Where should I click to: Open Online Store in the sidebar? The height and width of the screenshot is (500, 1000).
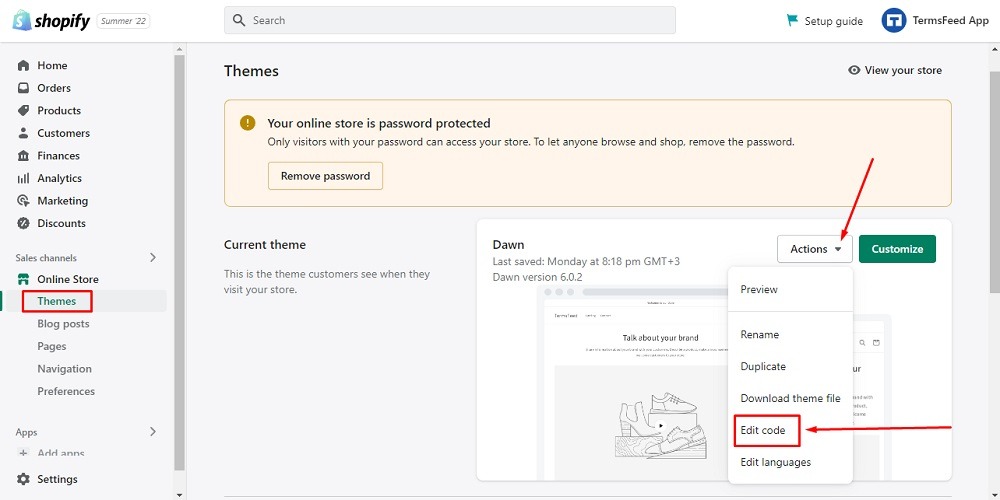tap(68, 279)
